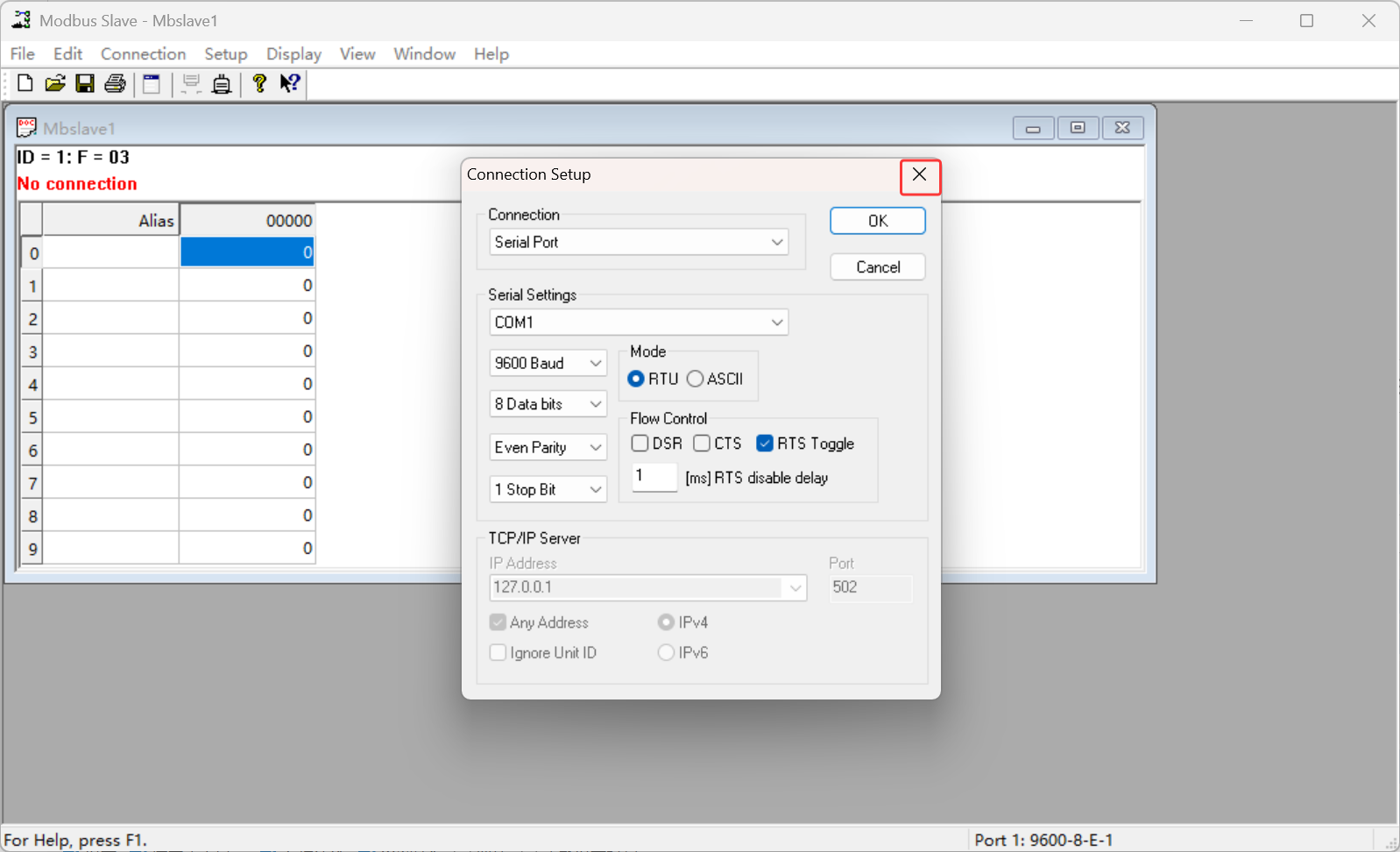Maximize the Mbslave1 child window
The image size is (1400, 852).
click(1078, 128)
